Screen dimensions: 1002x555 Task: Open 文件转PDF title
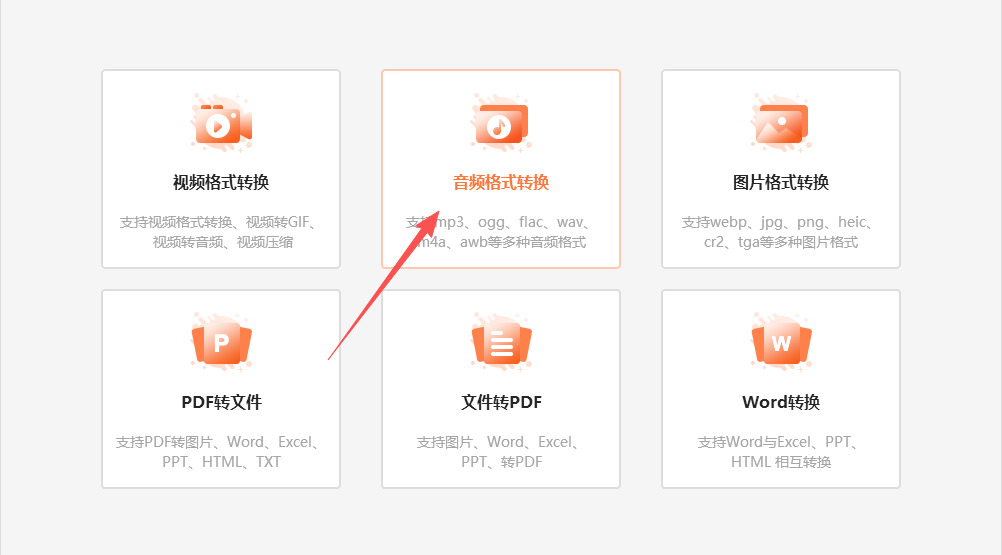501,402
